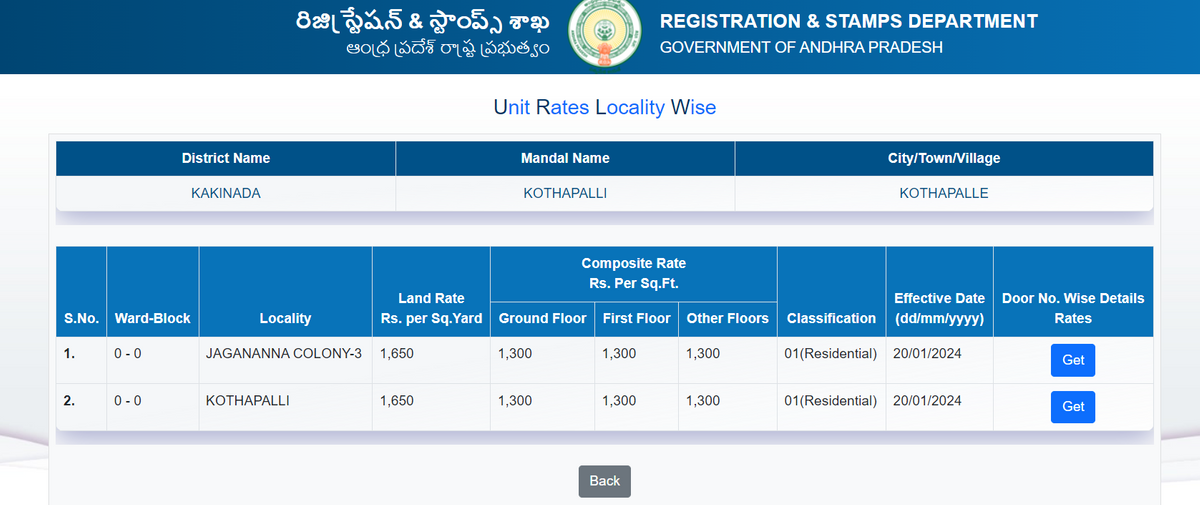Click the Effective Date column header
Image resolution: width=1200 pixels, height=505 pixels.
pos(939,308)
